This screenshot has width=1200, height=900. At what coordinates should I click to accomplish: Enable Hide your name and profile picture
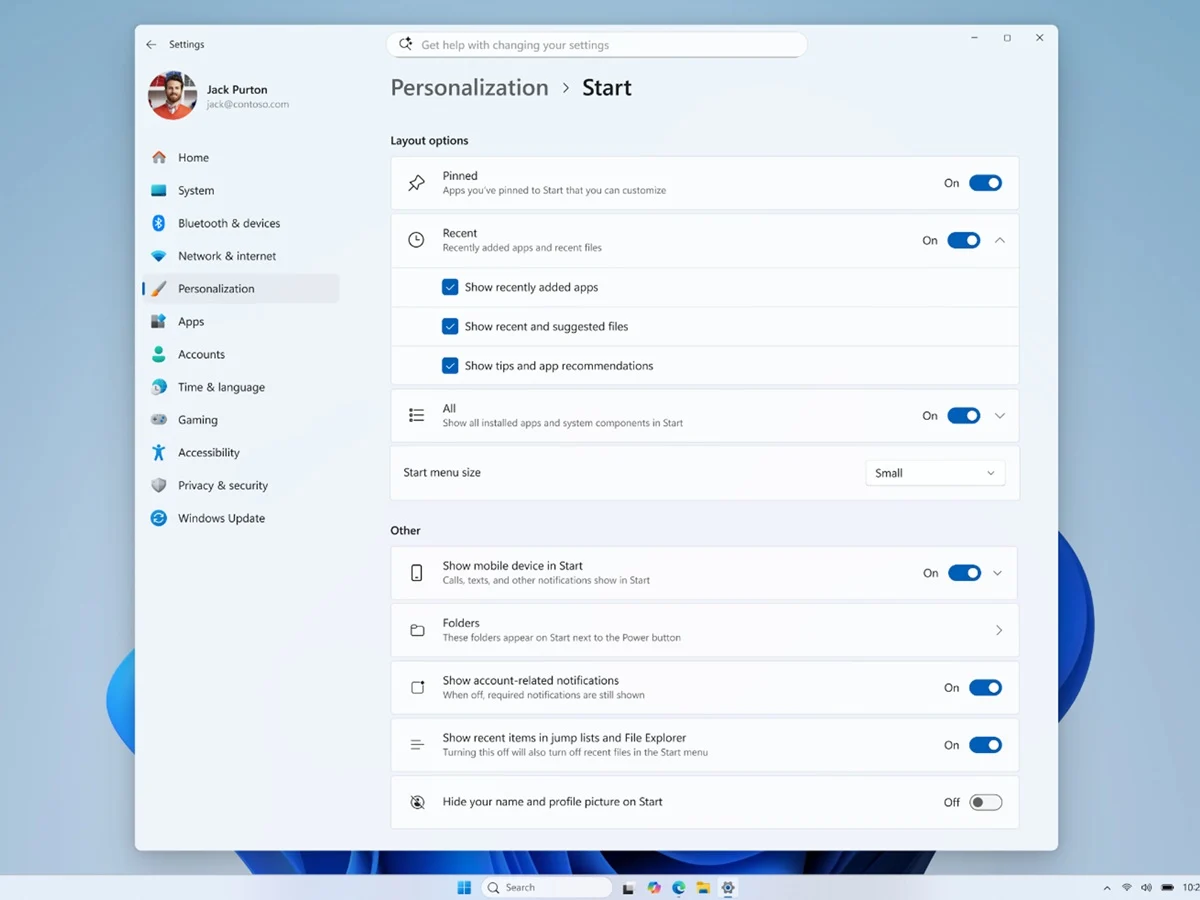click(985, 802)
